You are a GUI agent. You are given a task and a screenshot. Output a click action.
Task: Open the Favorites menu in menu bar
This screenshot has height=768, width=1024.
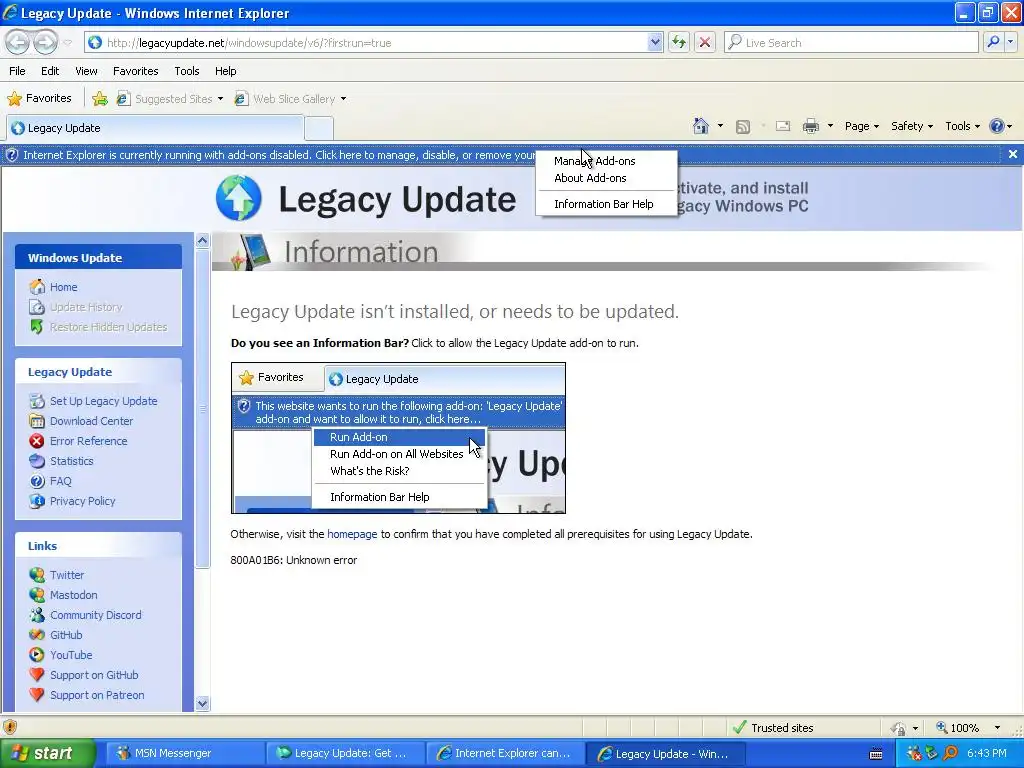coord(135,71)
